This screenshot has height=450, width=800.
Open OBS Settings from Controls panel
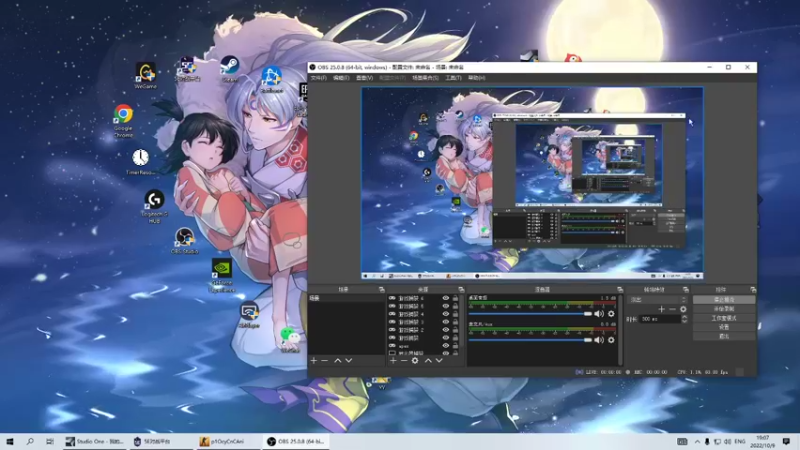click(x=724, y=327)
